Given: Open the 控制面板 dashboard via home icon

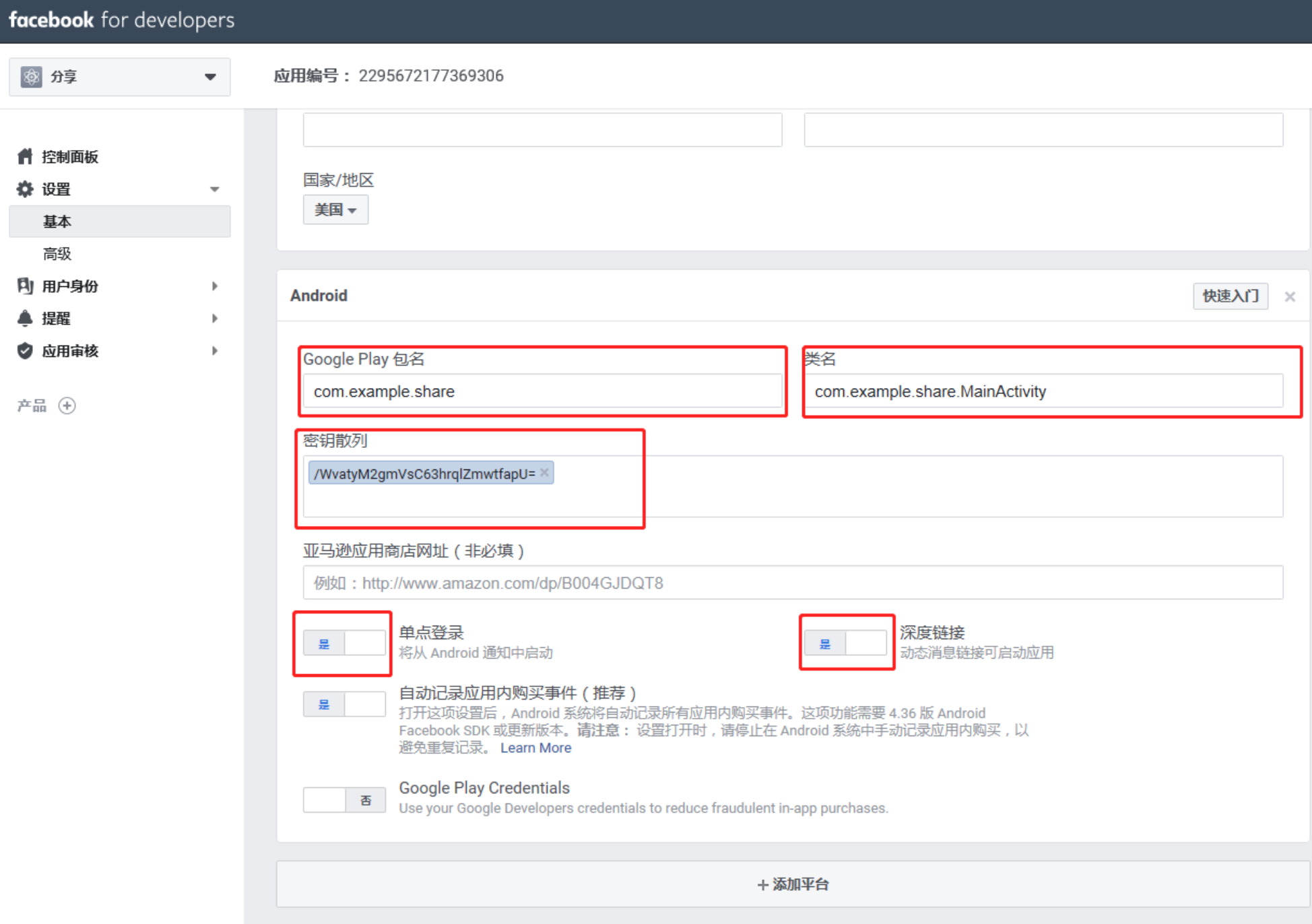Looking at the screenshot, I should tap(25, 156).
